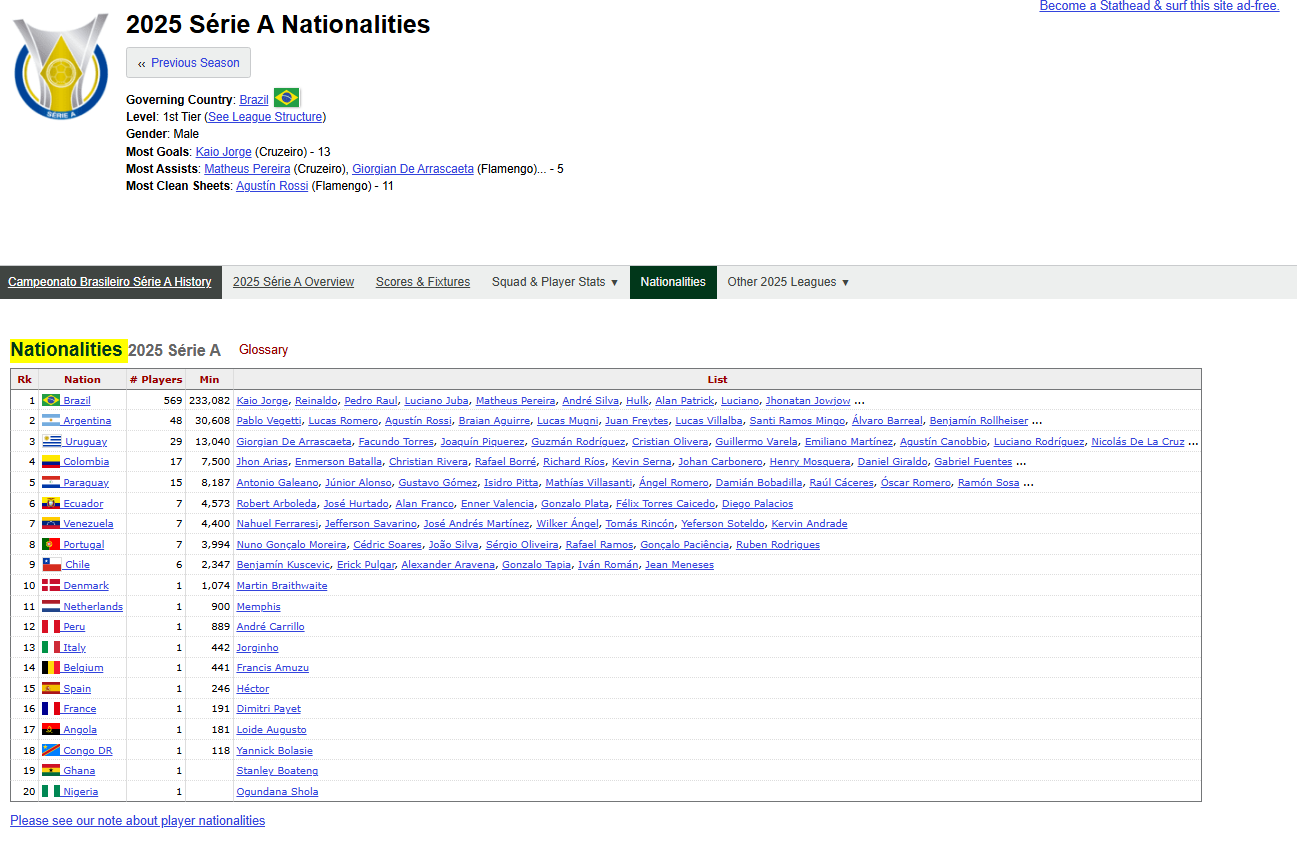Click the Brazil flag beside Governing Country

pos(287,98)
